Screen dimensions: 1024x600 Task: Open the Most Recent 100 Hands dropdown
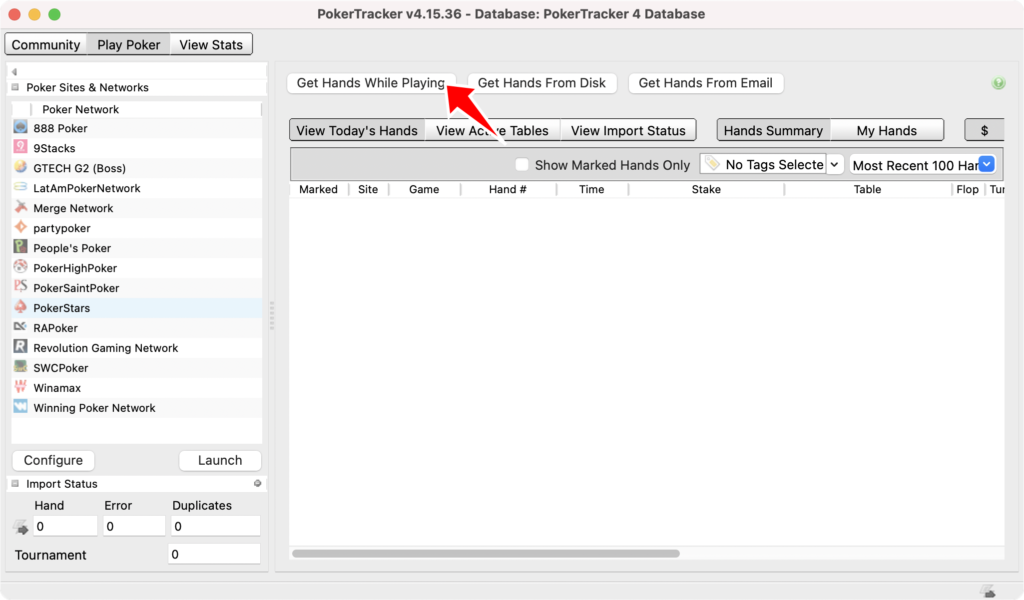pyautogui.click(x=987, y=165)
